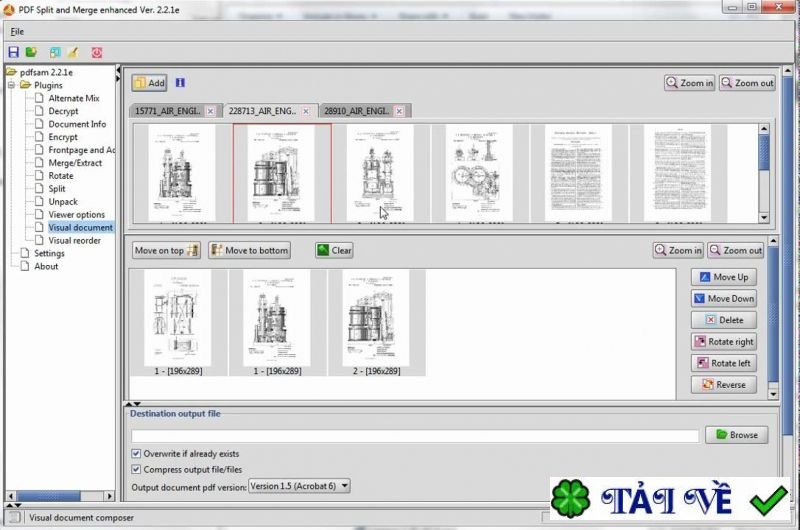This screenshot has height=530, width=800.
Task: Select composed page labeled 2 - [196x289]
Action: pyautogui.click(x=377, y=322)
